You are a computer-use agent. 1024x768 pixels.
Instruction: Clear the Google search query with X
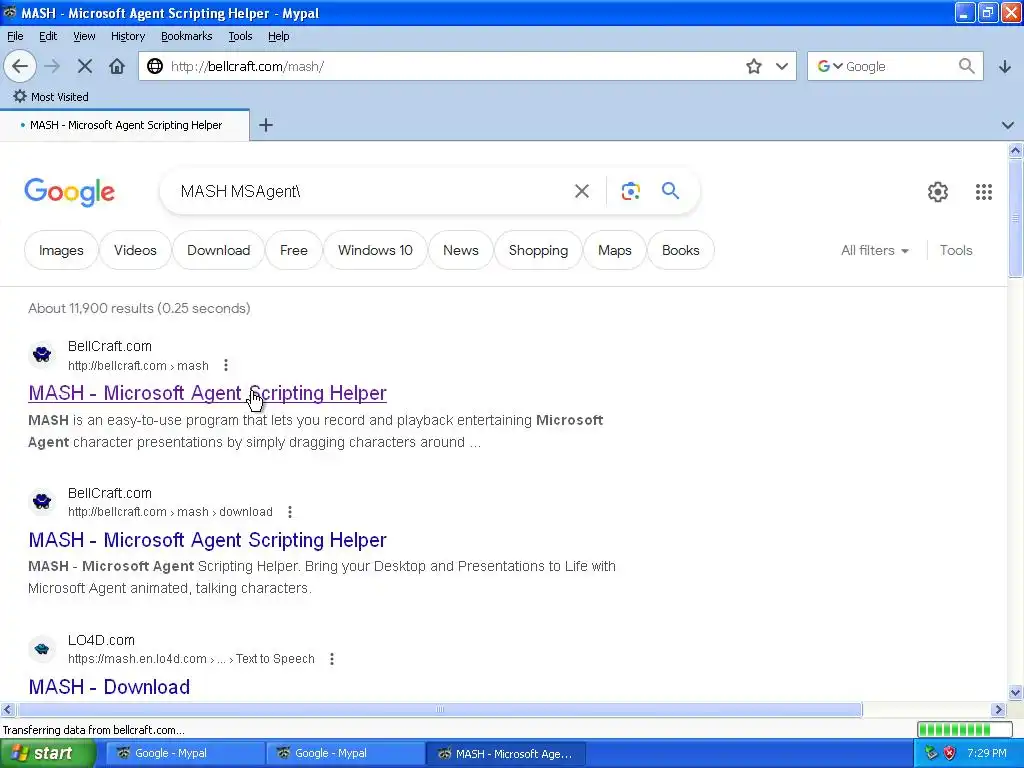581,191
